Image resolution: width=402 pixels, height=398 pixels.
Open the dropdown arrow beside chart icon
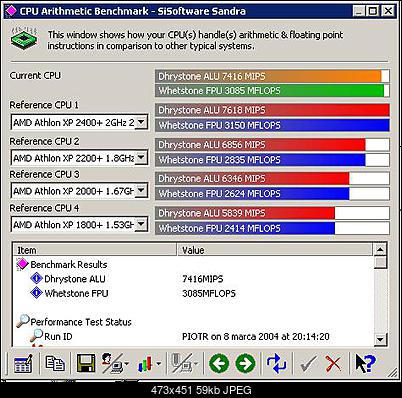(158, 364)
